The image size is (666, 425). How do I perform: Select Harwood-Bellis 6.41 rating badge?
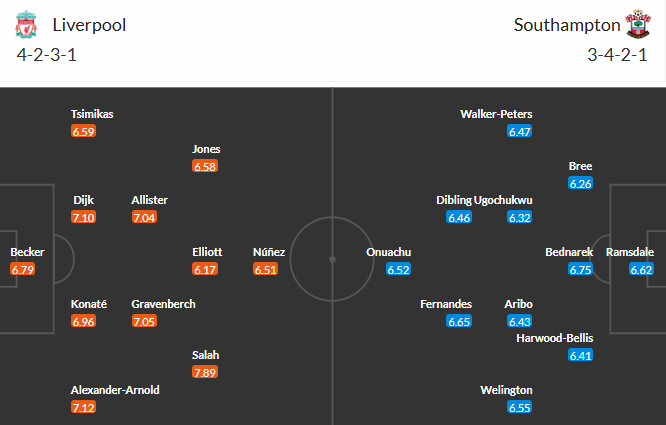(x=580, y=355)
